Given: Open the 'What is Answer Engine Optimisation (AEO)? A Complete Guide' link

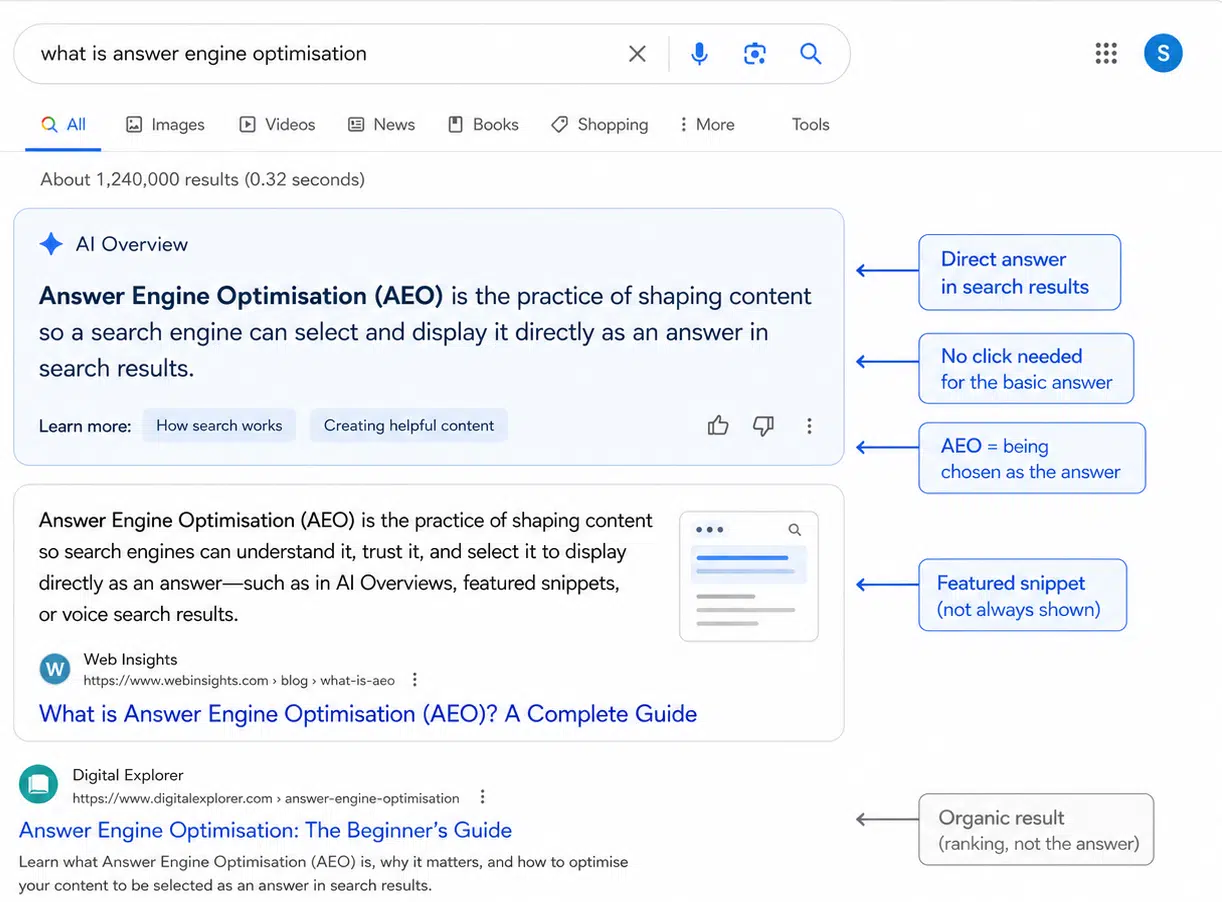Looking at the screenshot, I should pos(368,714).
